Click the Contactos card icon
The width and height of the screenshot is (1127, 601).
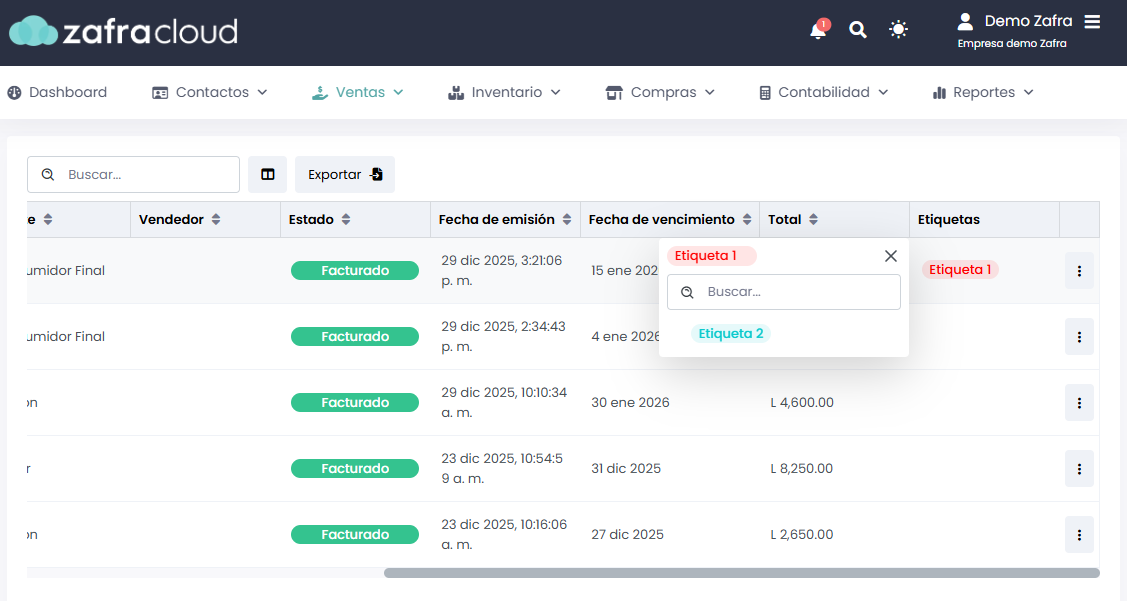coord(160,93)
